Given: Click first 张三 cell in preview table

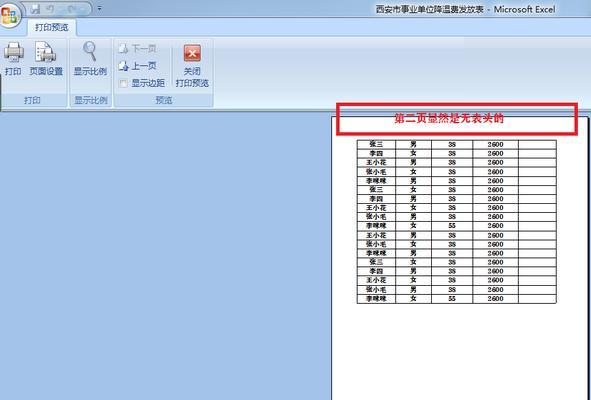Looking at the screenshot, I should 376,144.
